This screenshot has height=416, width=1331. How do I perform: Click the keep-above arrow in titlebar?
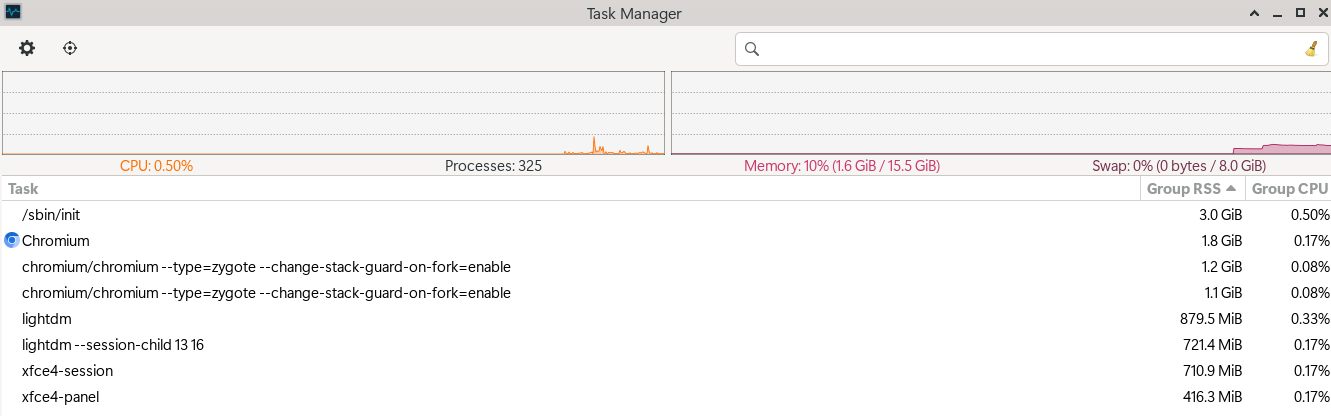(x=1254, y=13)
